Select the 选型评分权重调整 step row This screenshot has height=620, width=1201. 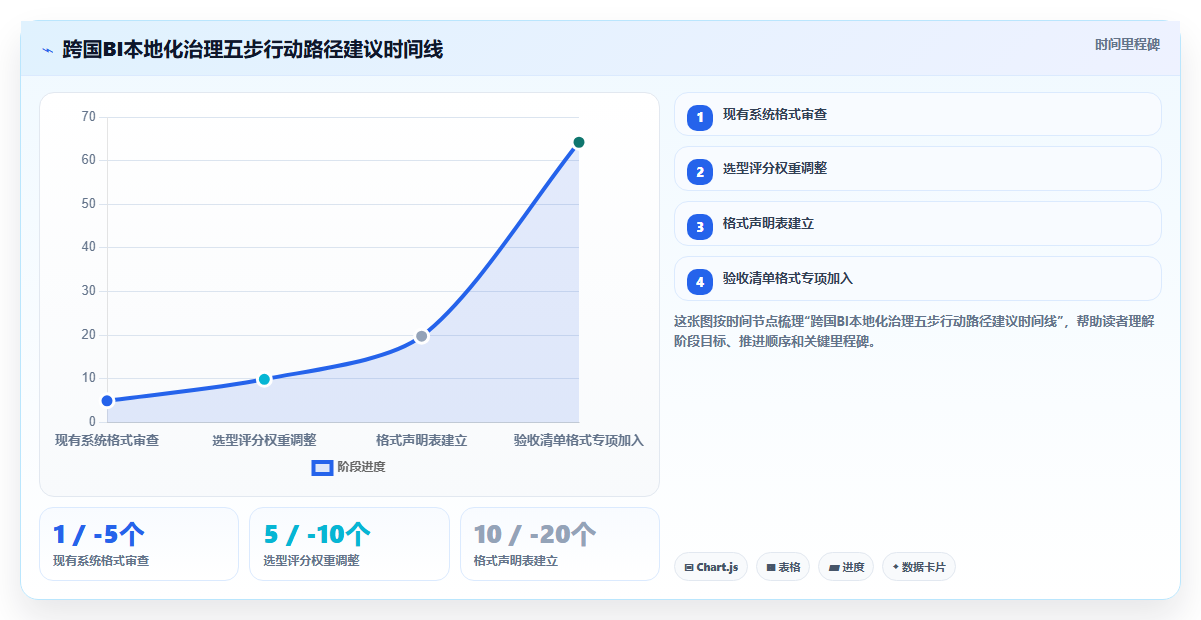coord(918,169)
